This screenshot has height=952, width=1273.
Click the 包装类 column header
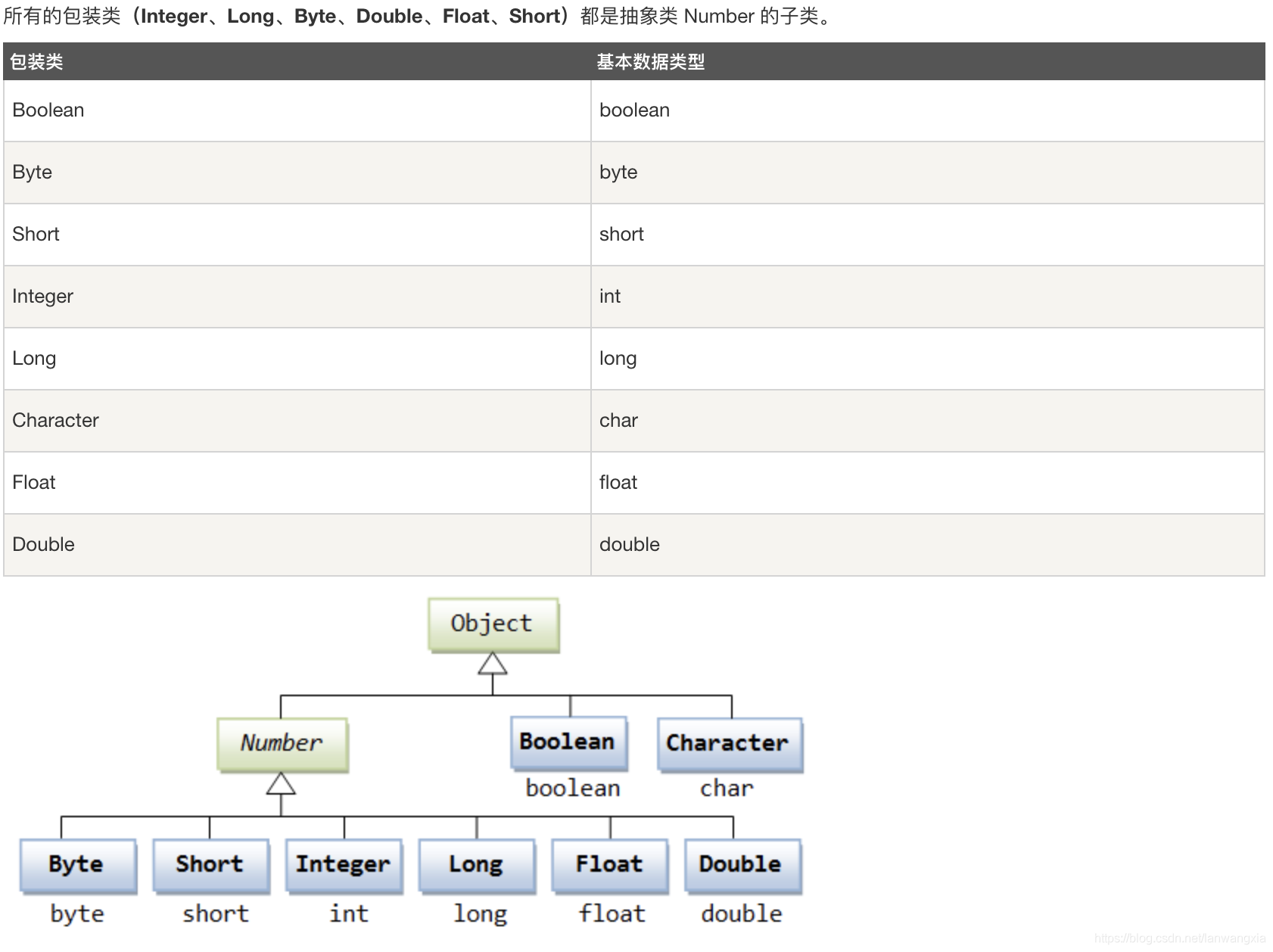point(297,61)
